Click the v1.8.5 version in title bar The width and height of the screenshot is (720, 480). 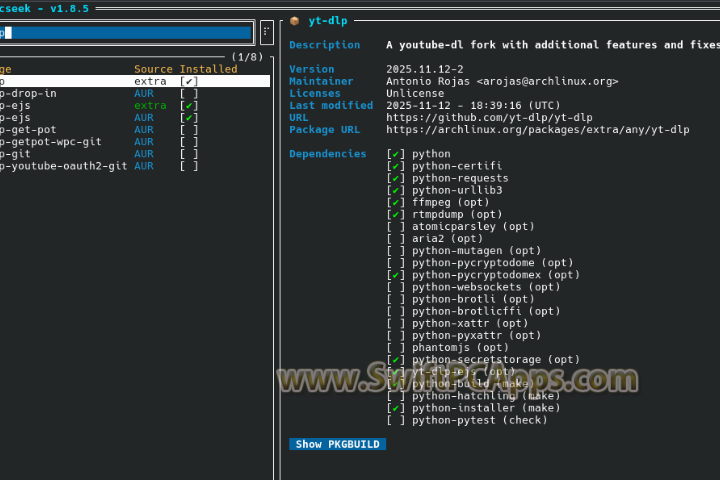point(69,8)
